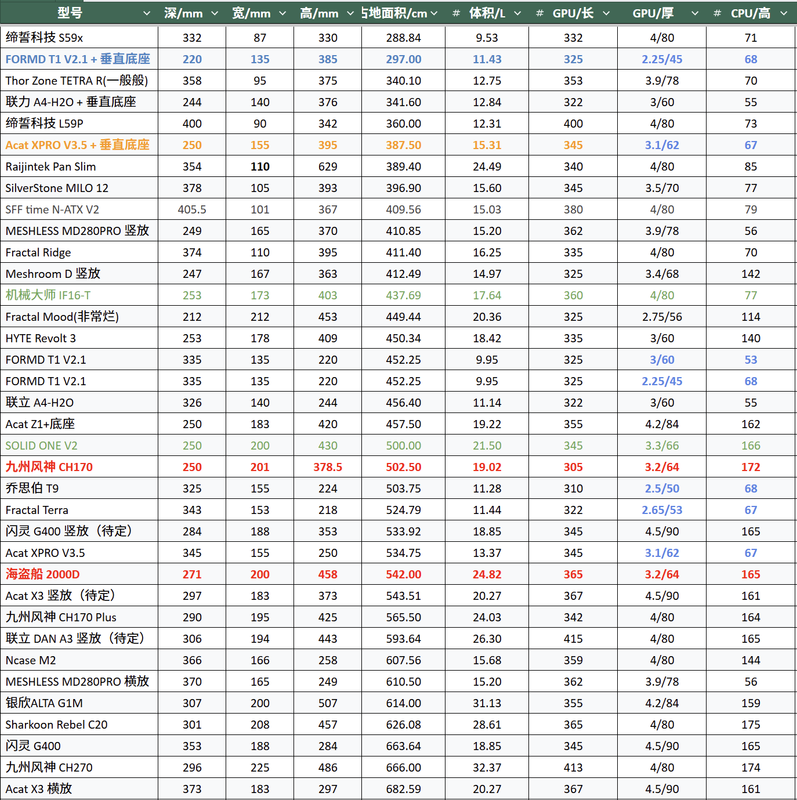Select the 银欣ALTA G1M cell
Screen dimensions: 797x800
[x=79, y=703]
